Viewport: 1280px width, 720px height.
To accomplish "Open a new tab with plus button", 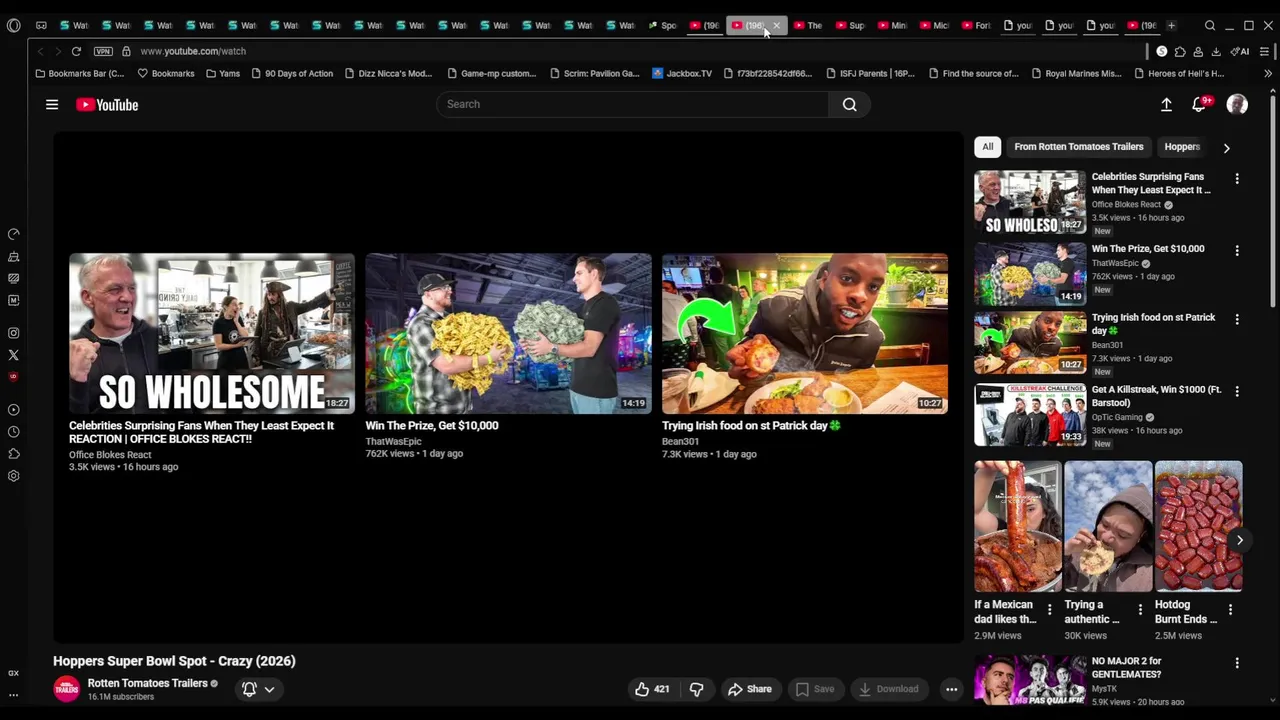I will 1171,25.
